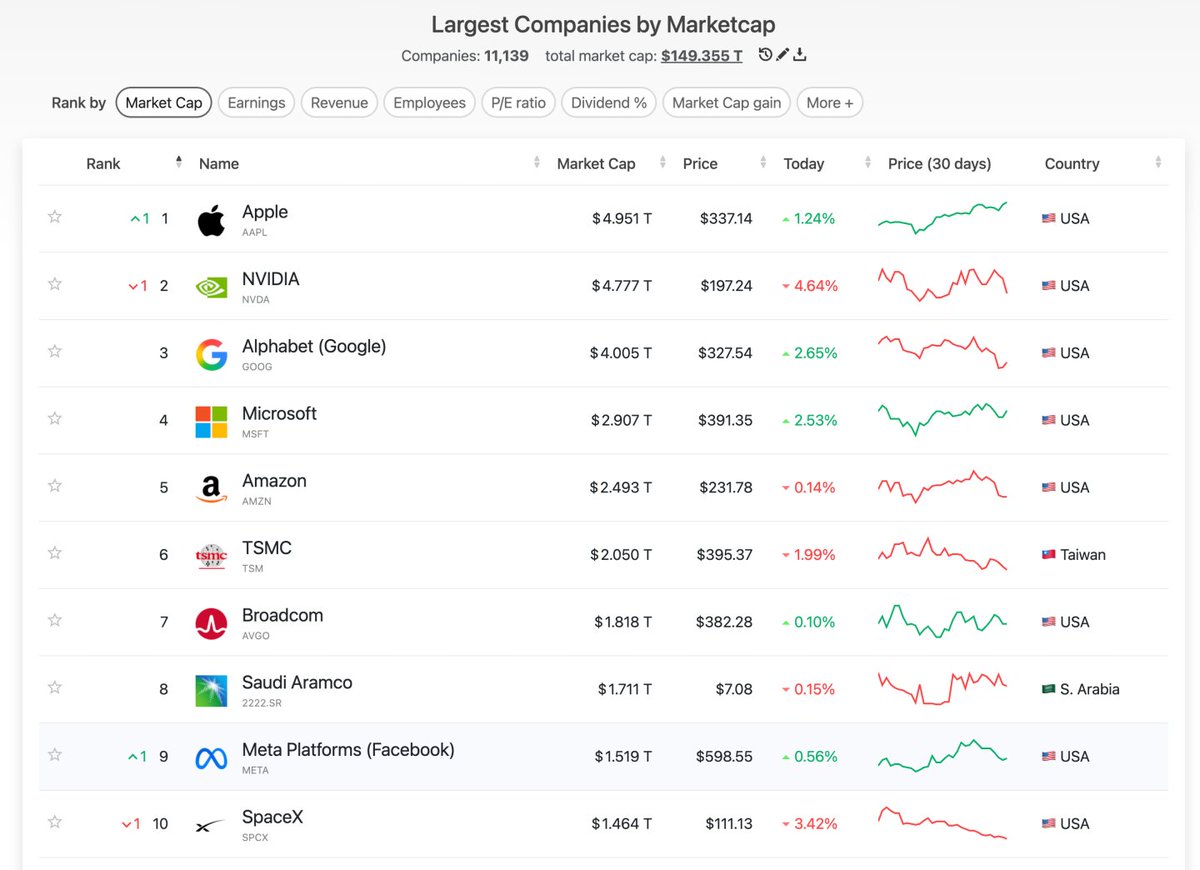This screenshot has height=870, width=1200.
Task: Click the Alphabet Google logo
Action: [211, 354]
